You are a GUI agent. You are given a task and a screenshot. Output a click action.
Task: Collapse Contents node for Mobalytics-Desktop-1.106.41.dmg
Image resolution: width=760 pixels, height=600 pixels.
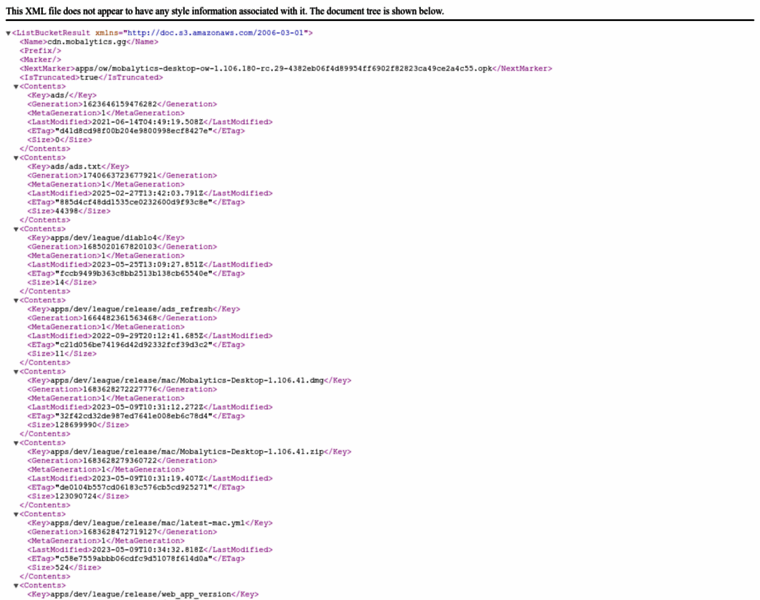click(16, 372)
